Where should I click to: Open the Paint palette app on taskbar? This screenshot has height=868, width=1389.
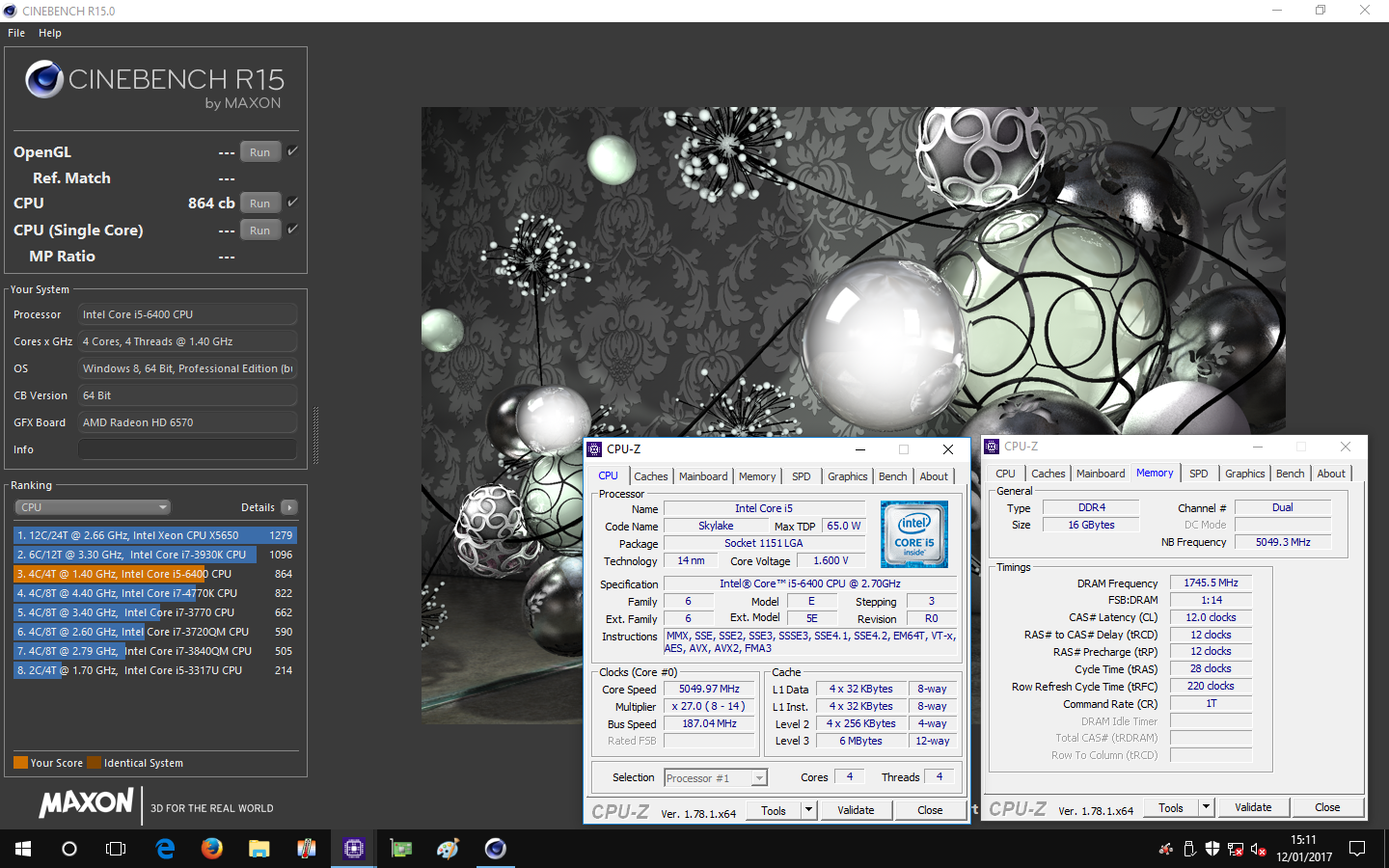click(x=448, y=849)
